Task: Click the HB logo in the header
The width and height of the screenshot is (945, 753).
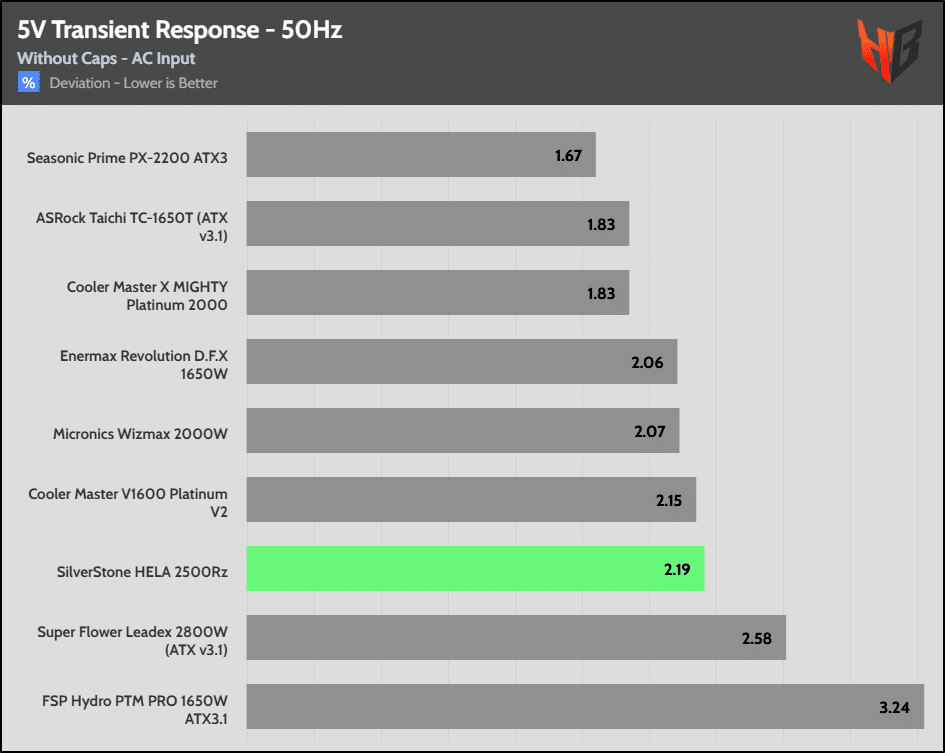Action: (x=888, y=50)
